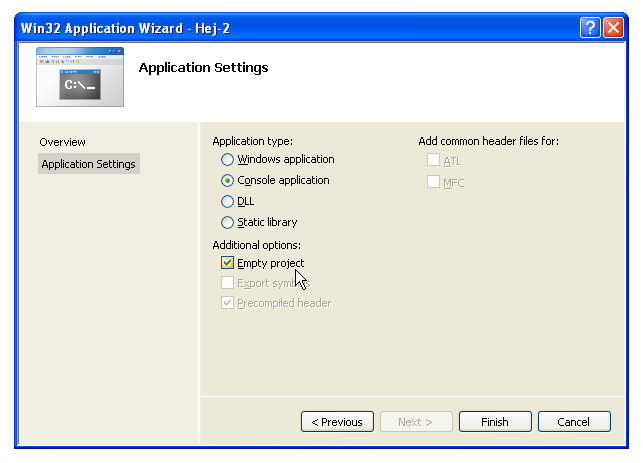Close the Win32 Application Wizard dialog
The width and height of the screenshot is (643, 463).
[613, 28]
